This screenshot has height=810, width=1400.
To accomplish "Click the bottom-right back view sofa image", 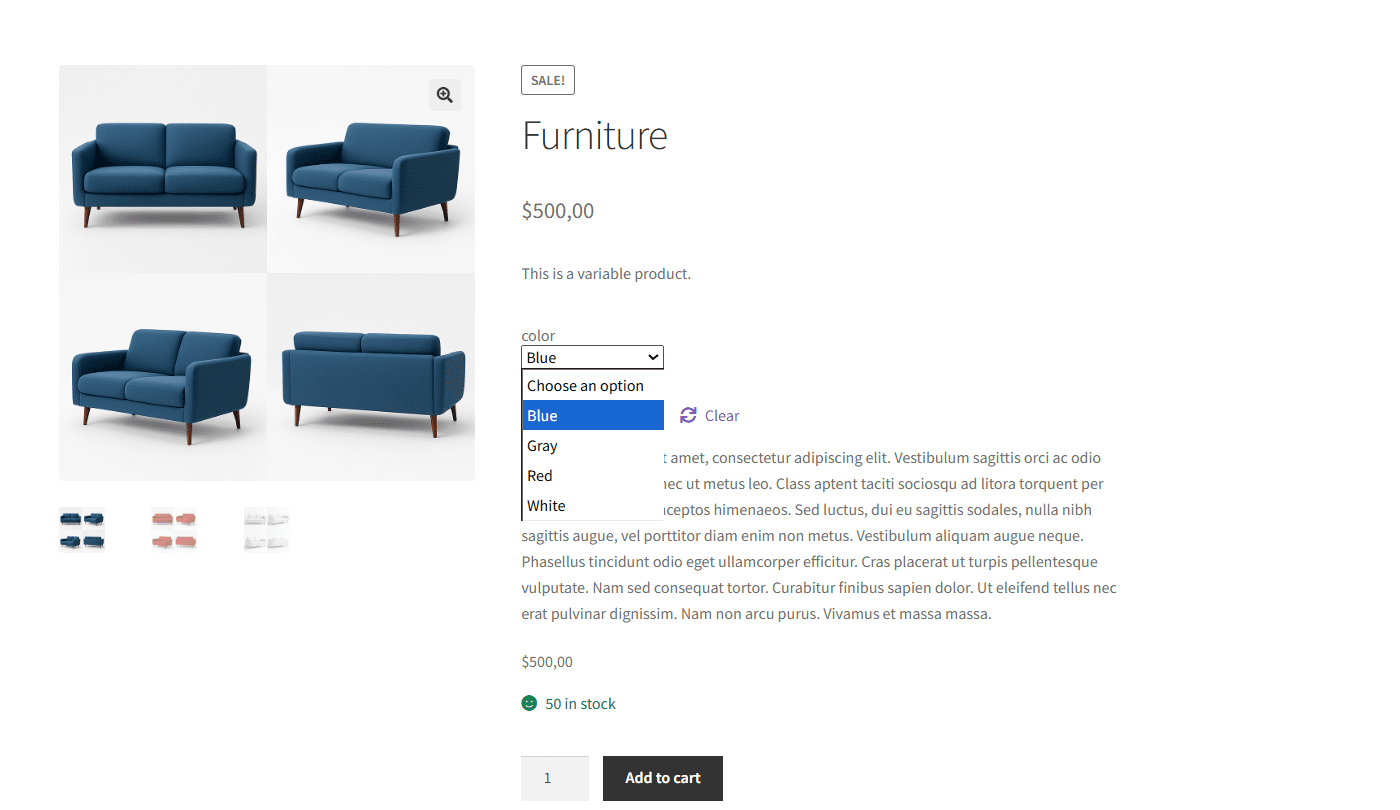I will 372,378.
